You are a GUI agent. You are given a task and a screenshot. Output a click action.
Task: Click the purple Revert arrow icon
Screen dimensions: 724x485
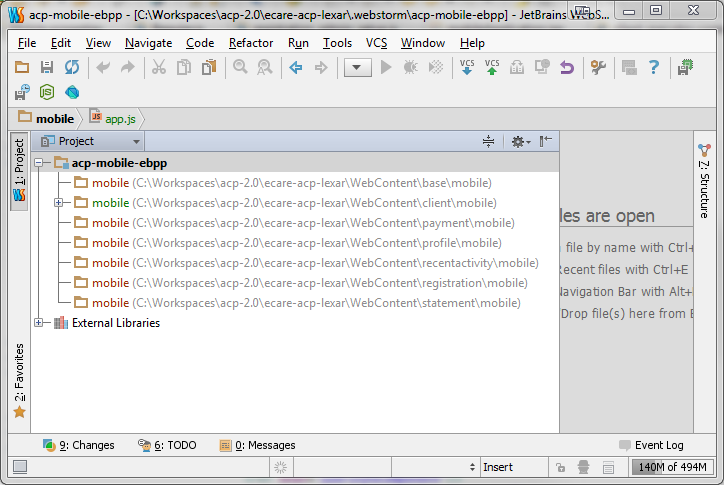[567, 67]
